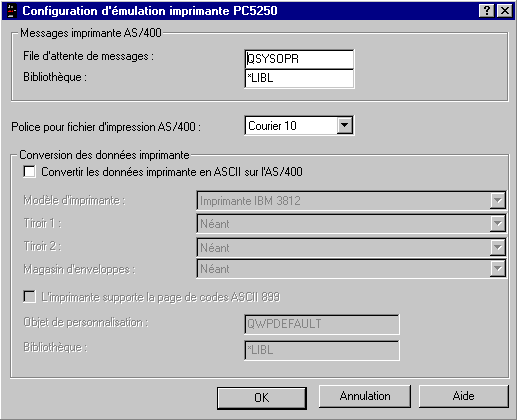This screenshot has width=517, height=420.
Task: Click the PC5250 application icon in title bar
Action: pyautogui.click(x=12, y=10)
